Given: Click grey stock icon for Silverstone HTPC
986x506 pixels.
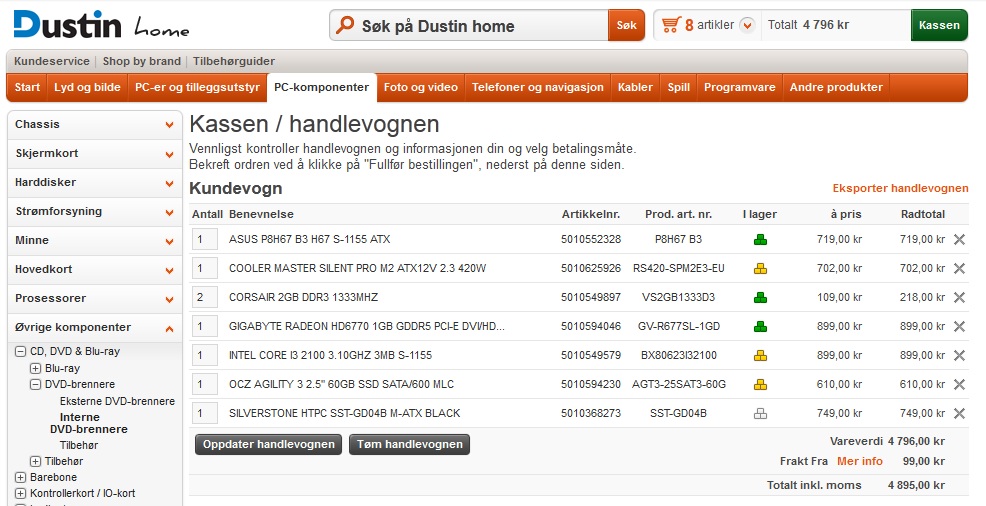Looking at the screenshot, I should pos(760,413).
